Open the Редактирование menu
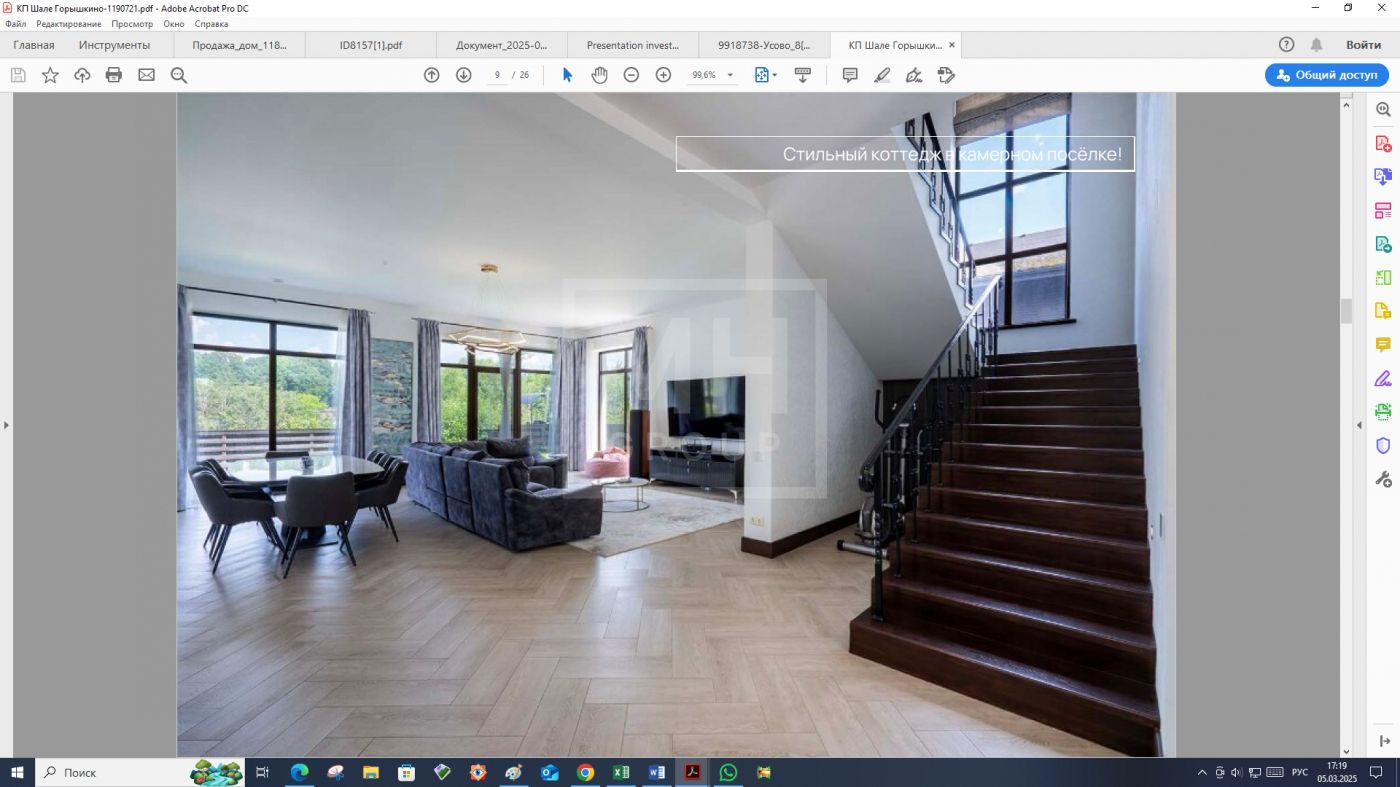Screen dimensions: 1400x787 point(68,24)
